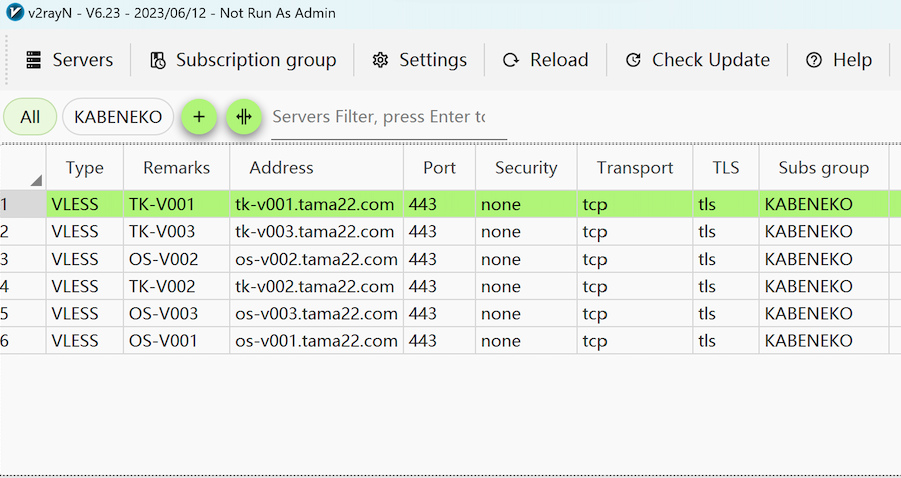
Task: Sort by the Port column header
Action: tap(440, 168)
